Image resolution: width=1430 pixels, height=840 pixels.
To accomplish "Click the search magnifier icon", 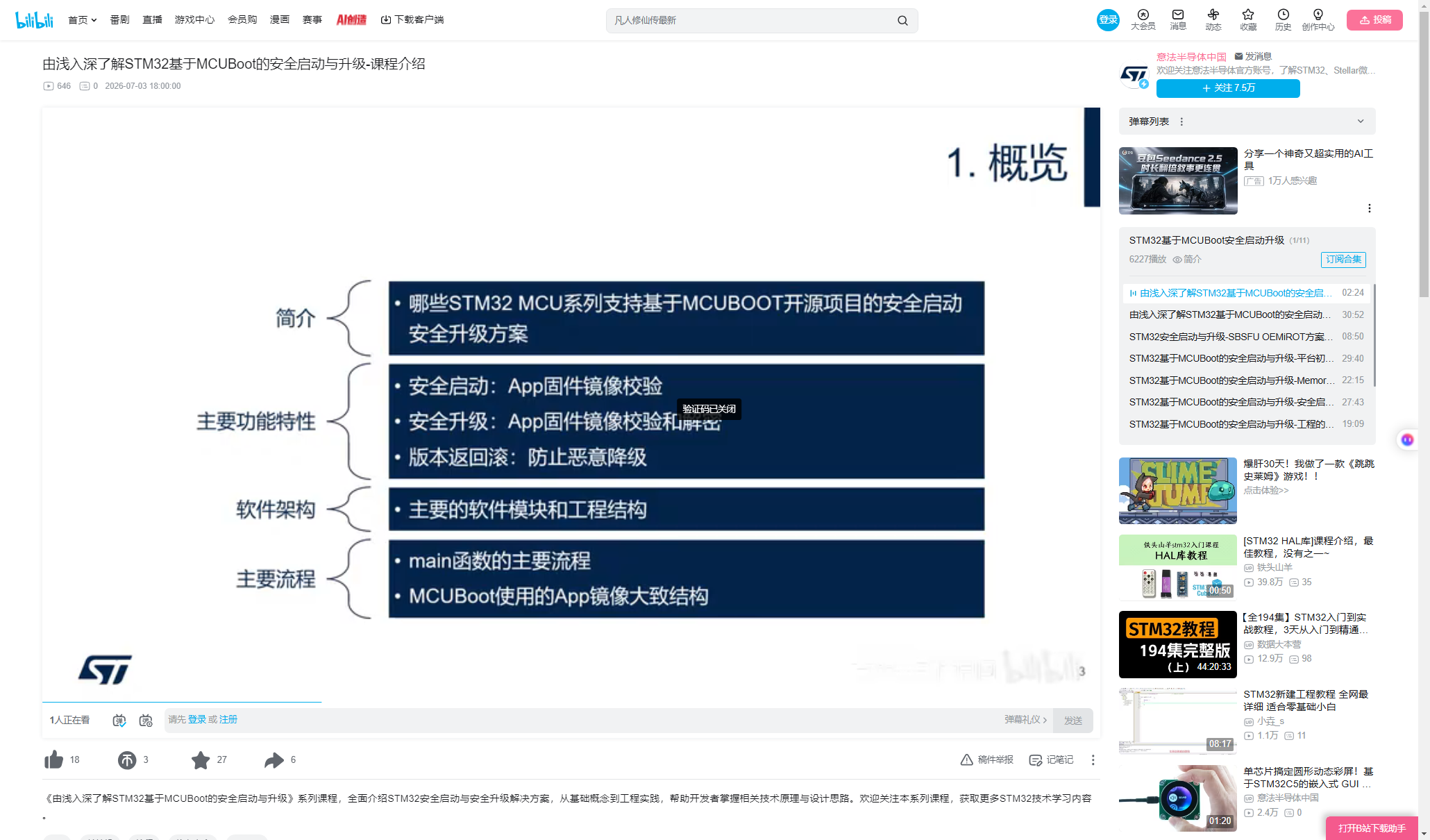I will [902, 21].
